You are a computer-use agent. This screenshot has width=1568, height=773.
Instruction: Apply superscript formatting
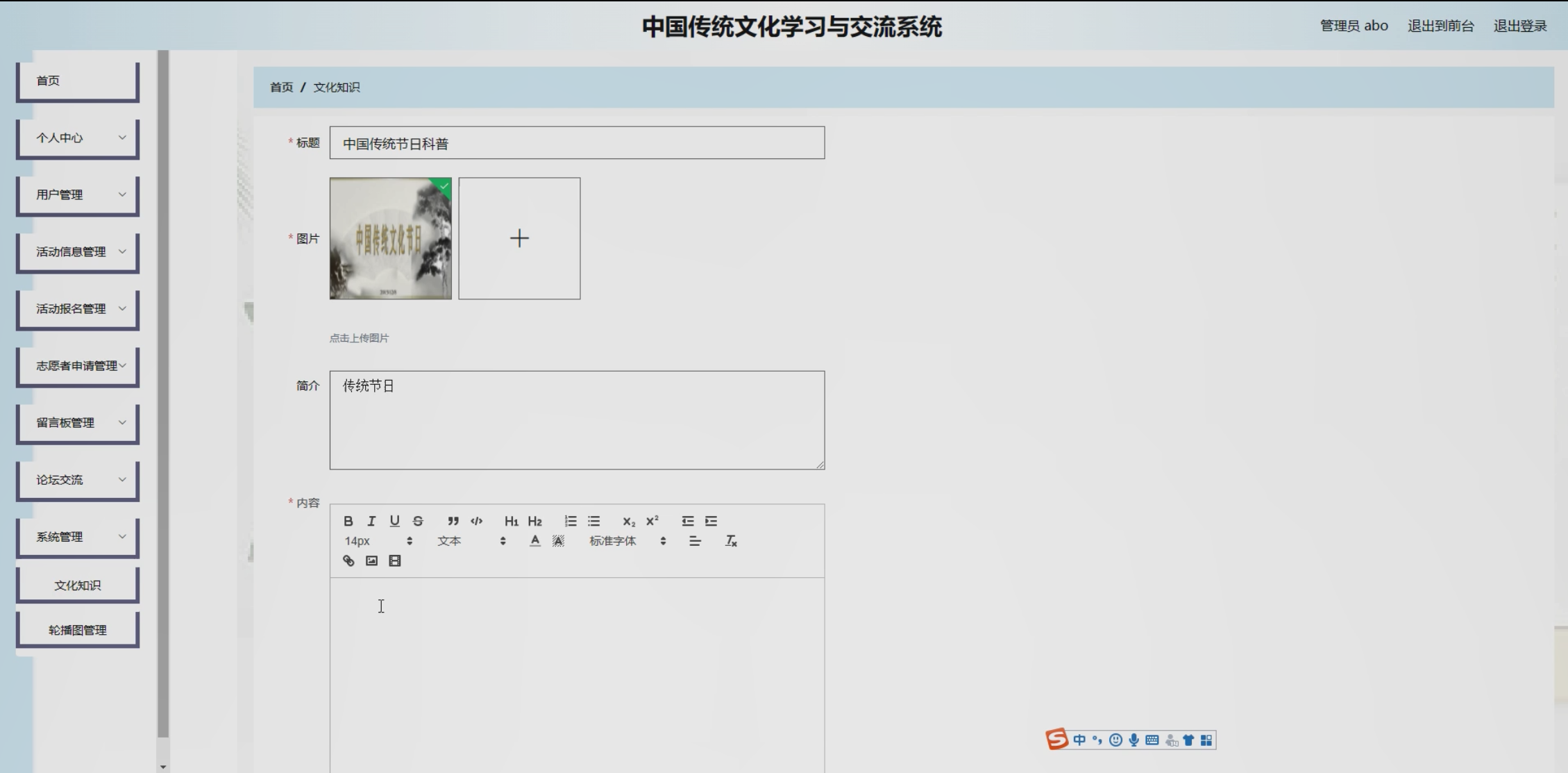point(652,521)
